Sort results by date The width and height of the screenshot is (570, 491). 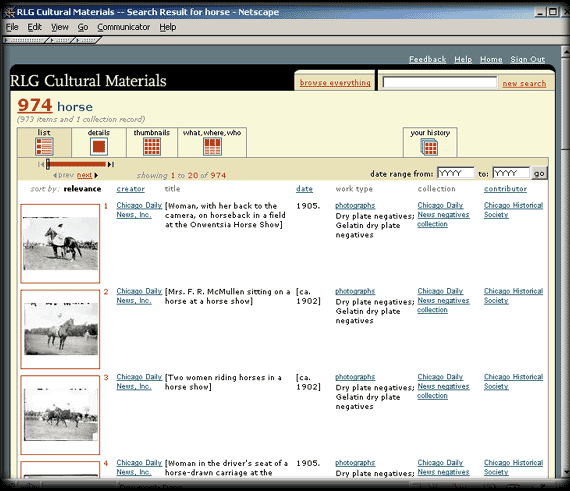coord(304,189)
